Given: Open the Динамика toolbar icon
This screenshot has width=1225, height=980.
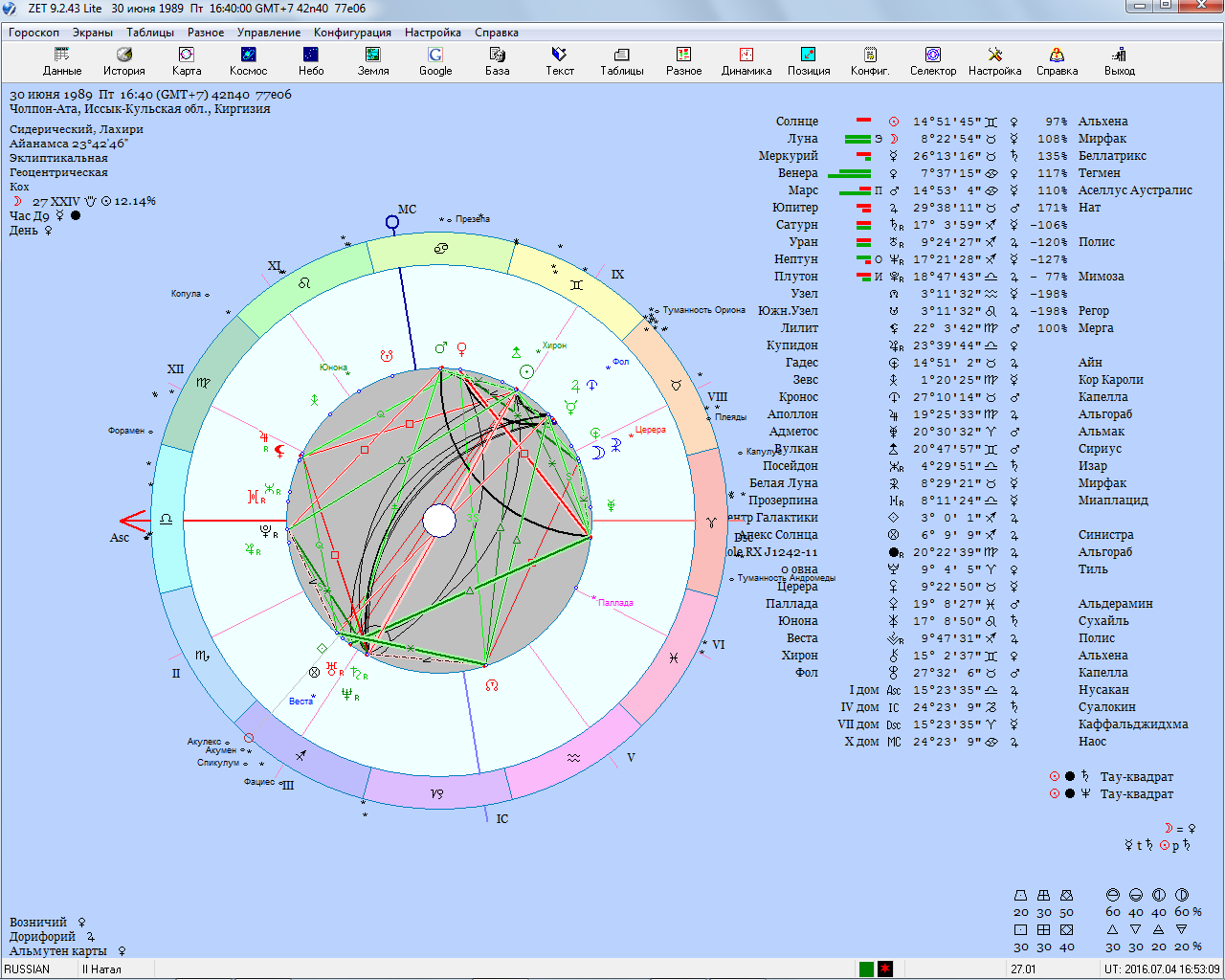Looking at the screenshot, I should 746,61.
